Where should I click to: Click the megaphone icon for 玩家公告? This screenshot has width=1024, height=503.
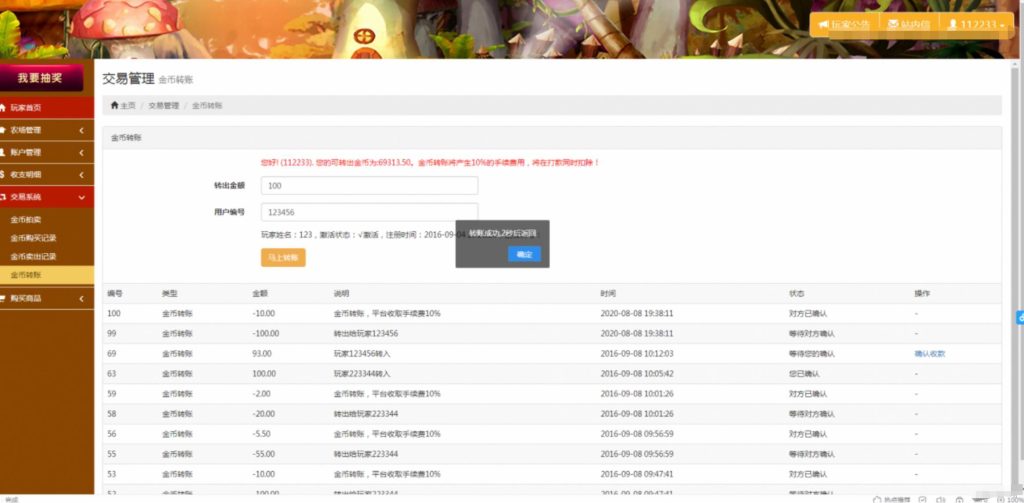(x=824, y=24)
